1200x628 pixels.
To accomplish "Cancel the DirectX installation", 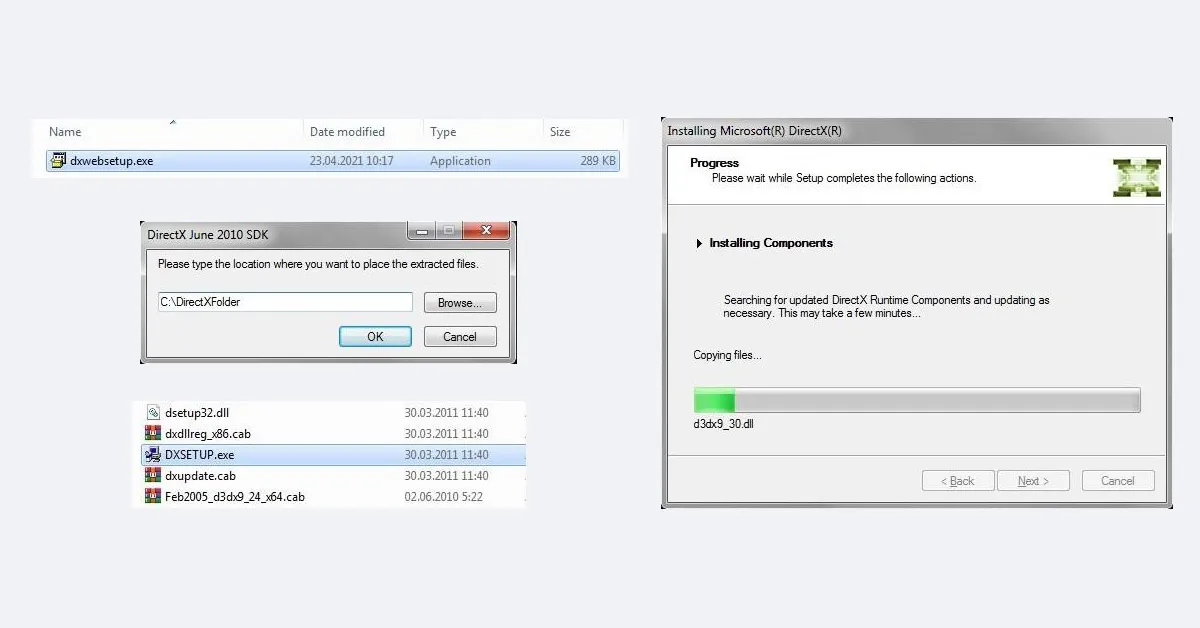I will pyautogui.click(x=1118, y=481).
